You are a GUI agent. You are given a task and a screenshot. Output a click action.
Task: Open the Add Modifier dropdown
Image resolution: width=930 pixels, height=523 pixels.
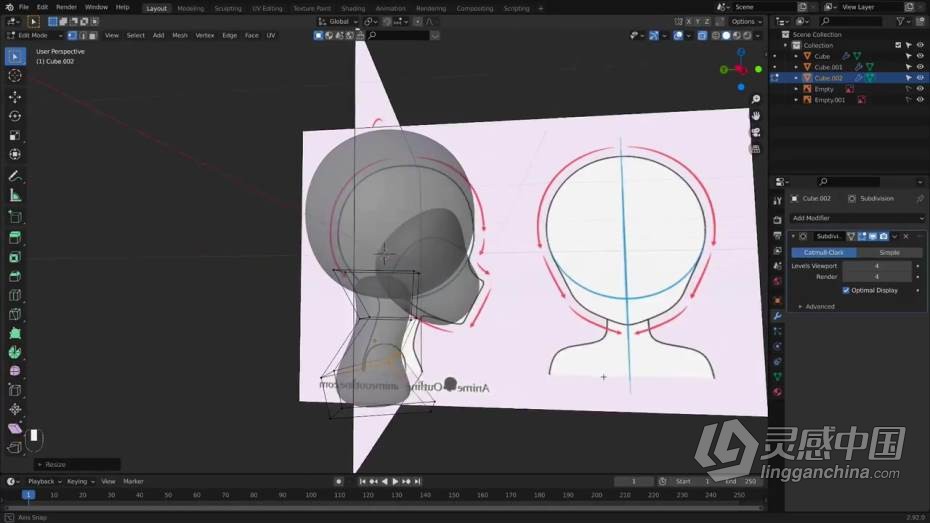click(856, 218)
